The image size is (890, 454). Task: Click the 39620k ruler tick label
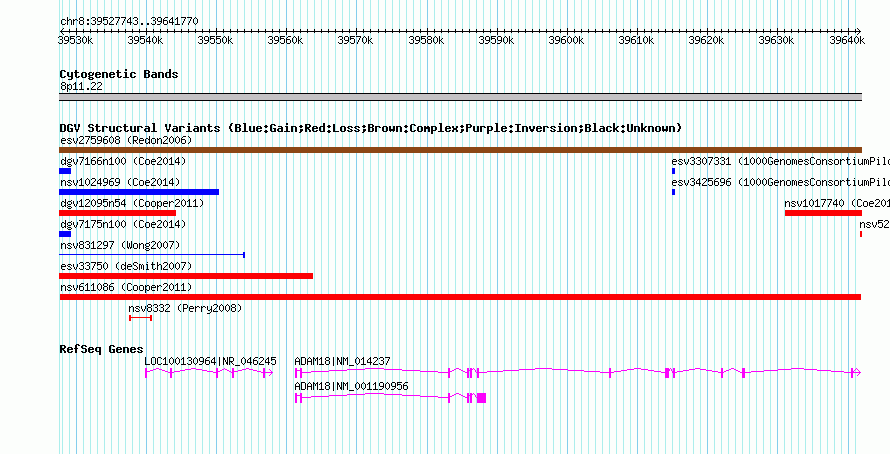pyautogui.click(x=706, y=40)
